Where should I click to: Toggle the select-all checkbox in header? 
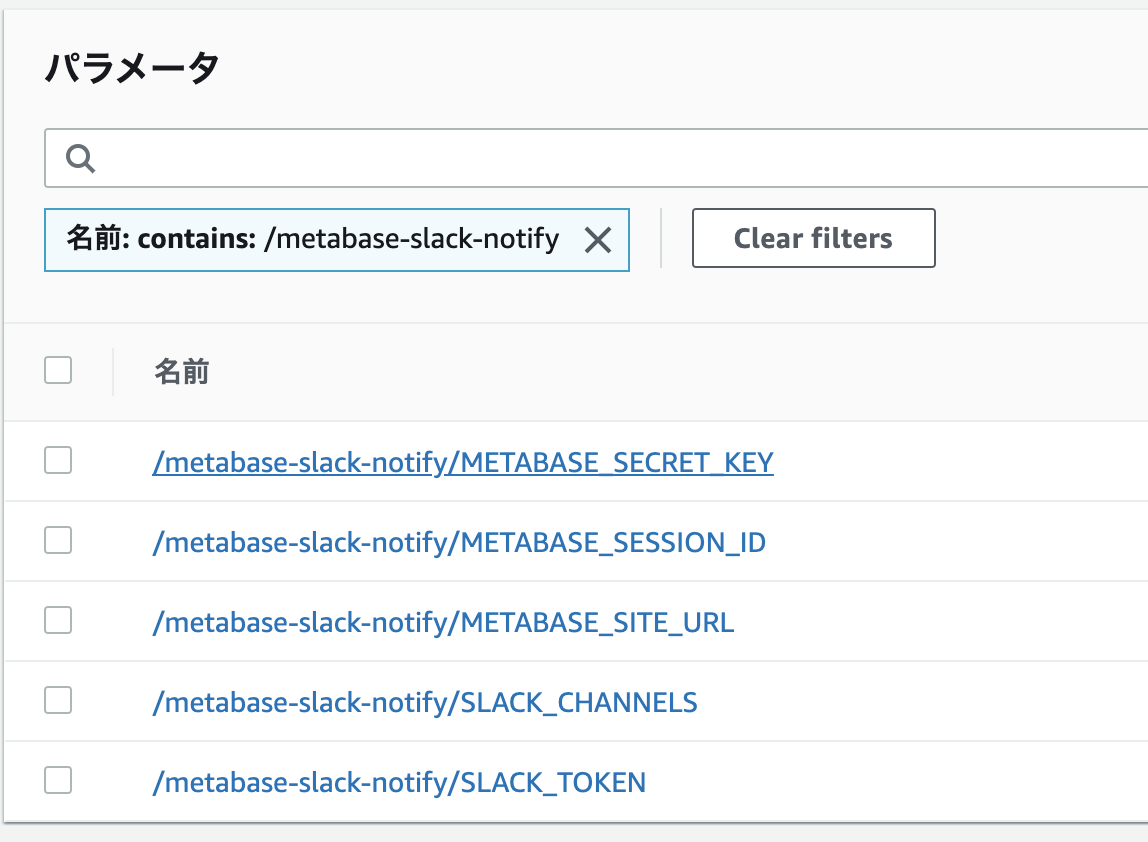[58, 371]
